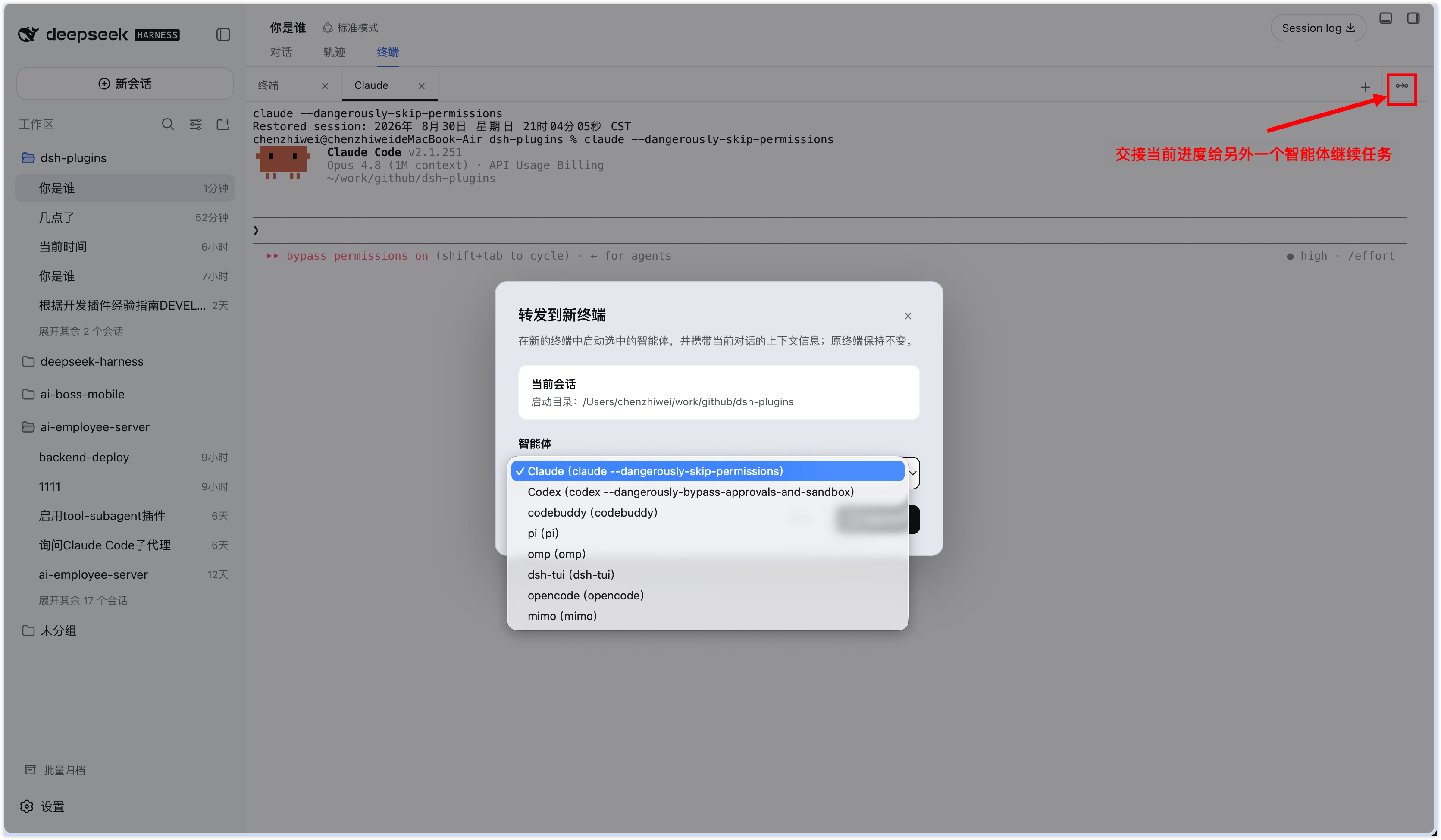Click 批量归档 archive icon
This screenshot has width=1441, height=840.
tap(30, 770)
